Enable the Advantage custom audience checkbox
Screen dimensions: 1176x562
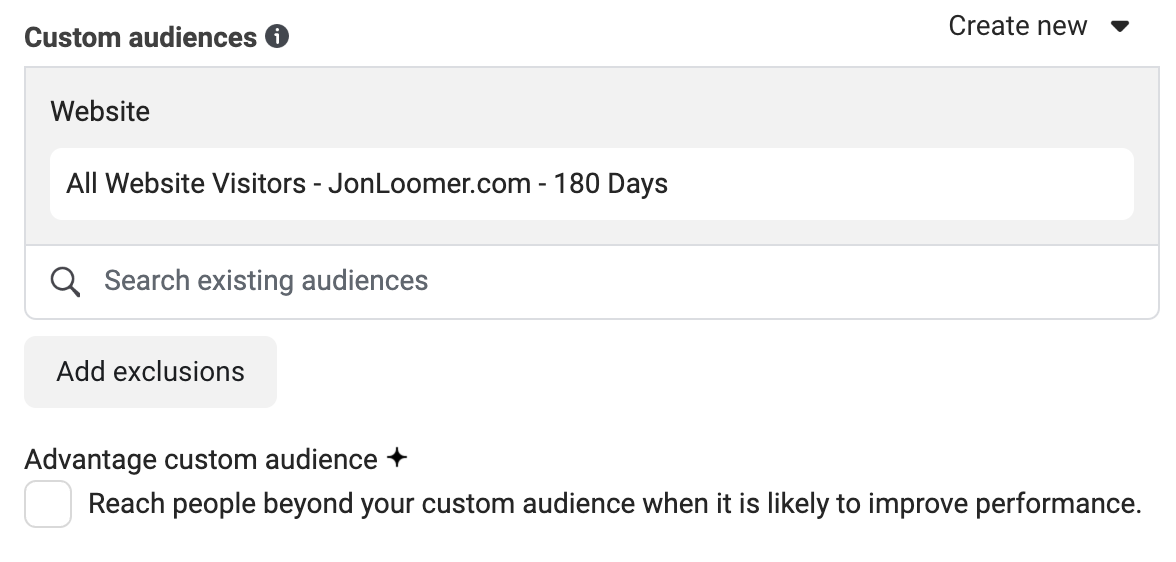[48, 504]
